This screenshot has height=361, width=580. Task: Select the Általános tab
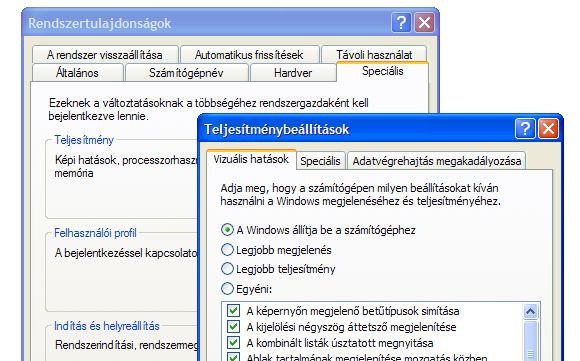tap(77, 72)
